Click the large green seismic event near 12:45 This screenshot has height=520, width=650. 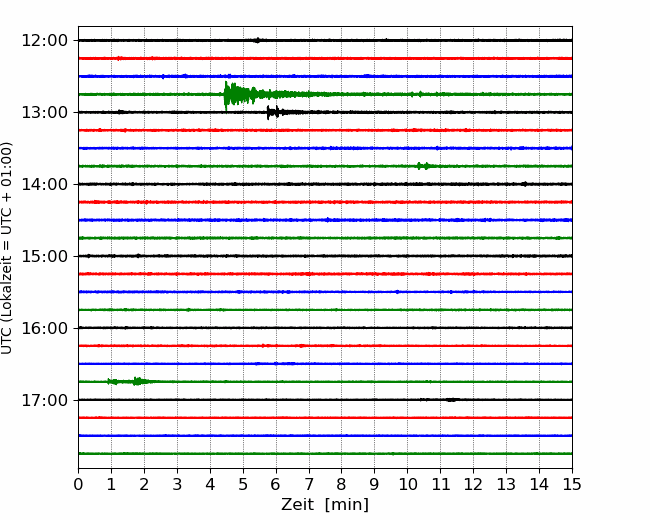pos(234,95)
